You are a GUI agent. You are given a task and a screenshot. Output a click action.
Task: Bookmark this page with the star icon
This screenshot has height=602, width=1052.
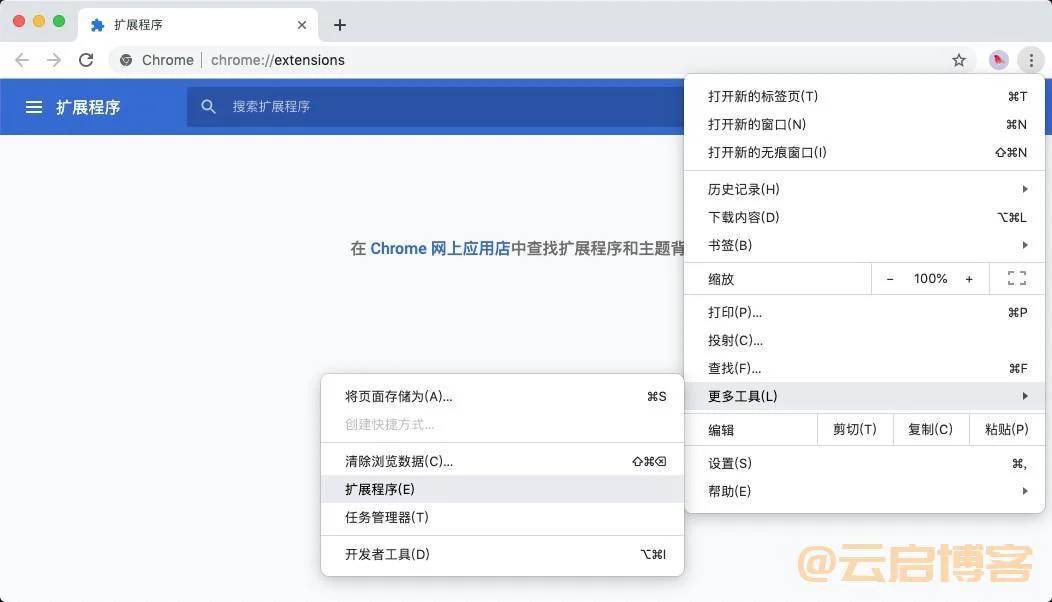[959, 60]
